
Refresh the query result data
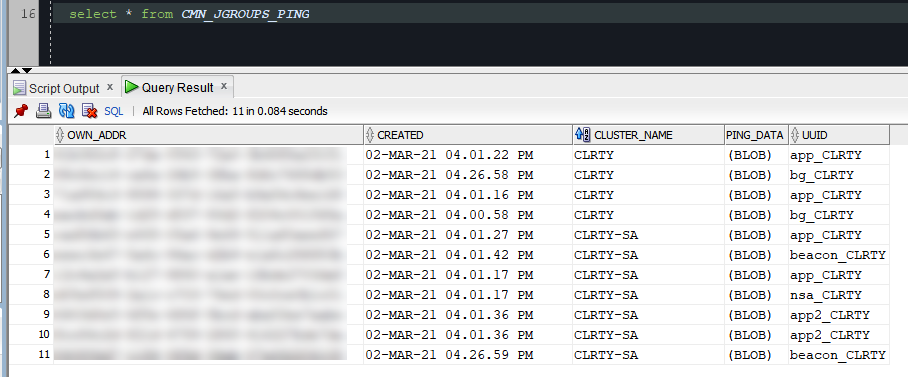[x=67, y=111]
